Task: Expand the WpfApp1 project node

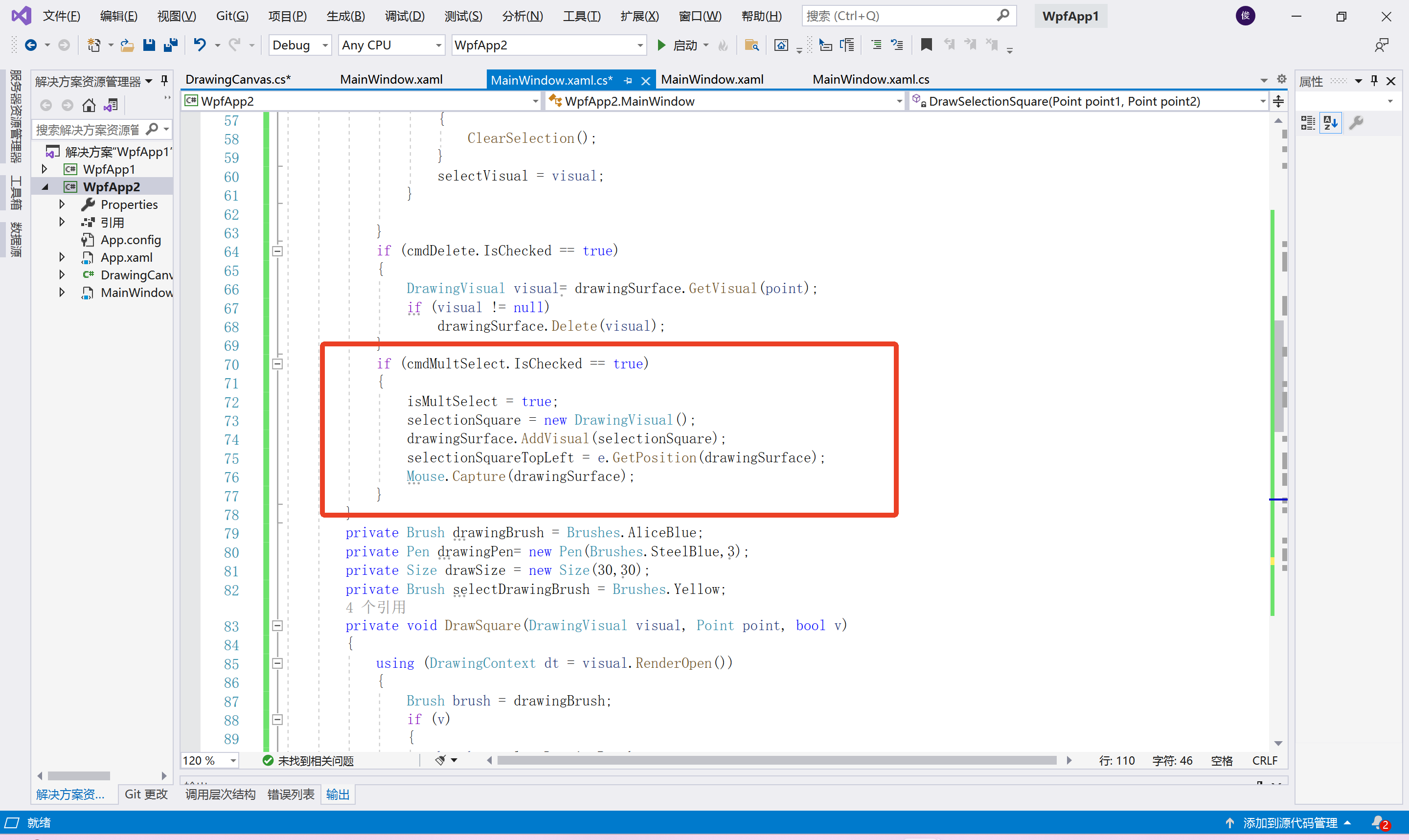Action: click(44, 169)
